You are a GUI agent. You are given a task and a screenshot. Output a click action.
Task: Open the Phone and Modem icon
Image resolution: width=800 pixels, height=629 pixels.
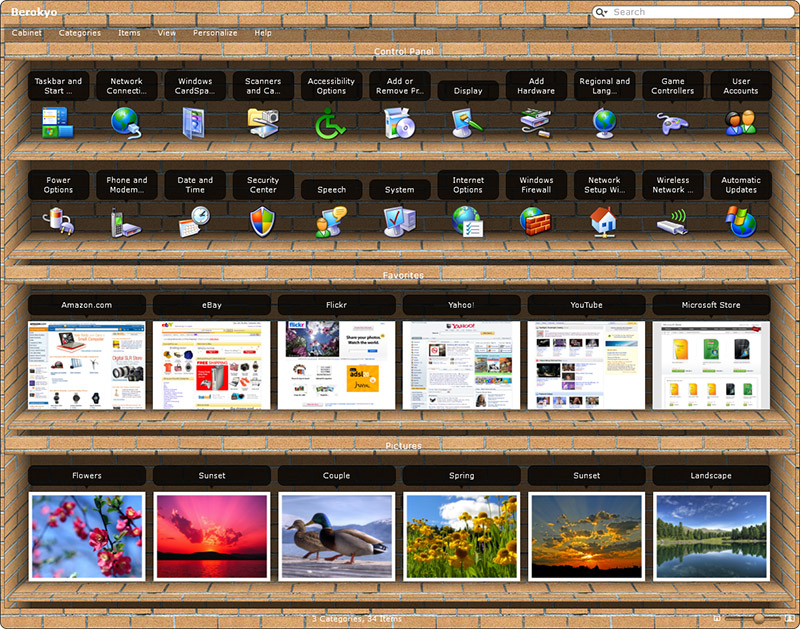pyautogui.click(x=126, y=222)
